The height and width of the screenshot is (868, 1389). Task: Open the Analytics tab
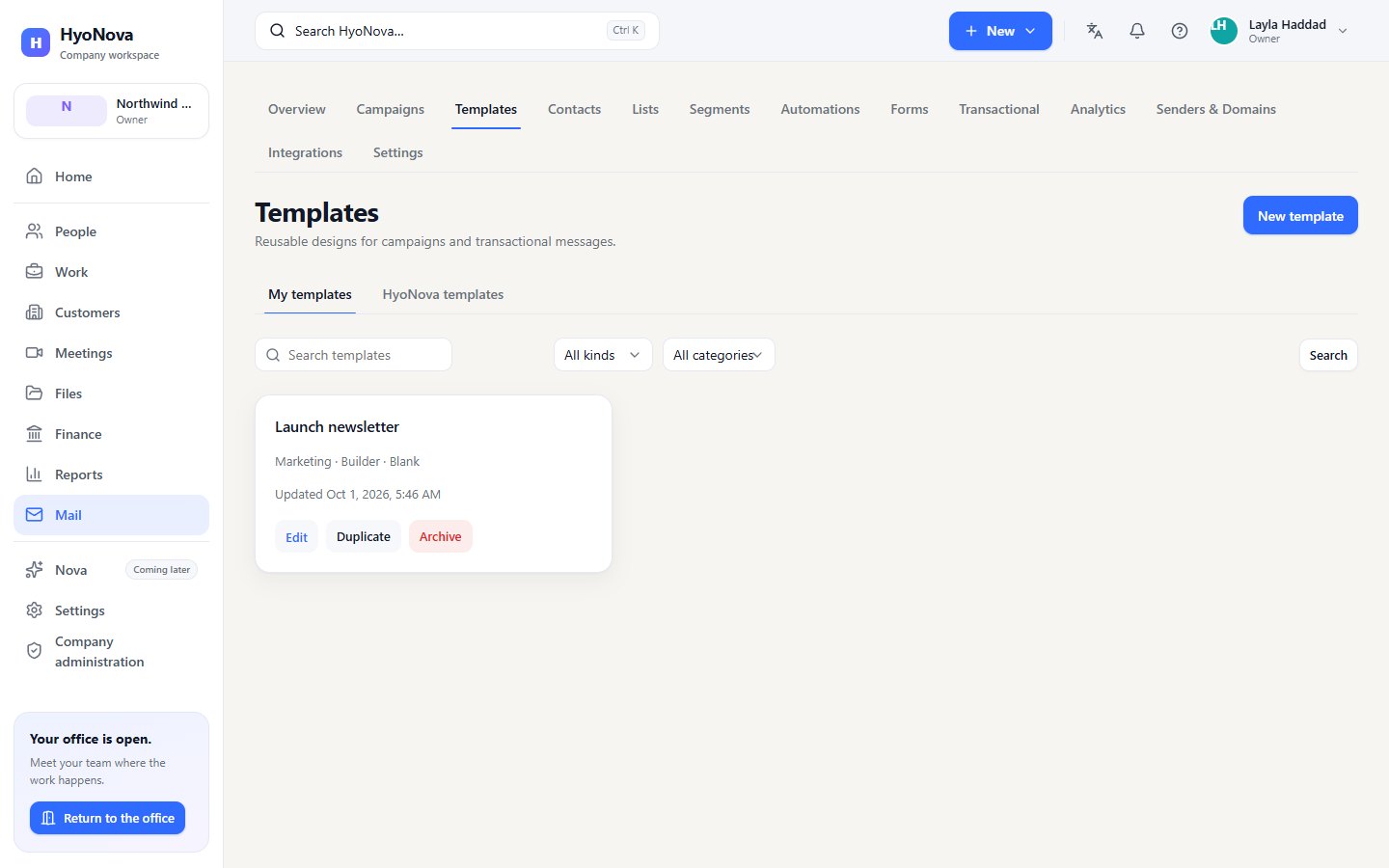point(1098,109)
